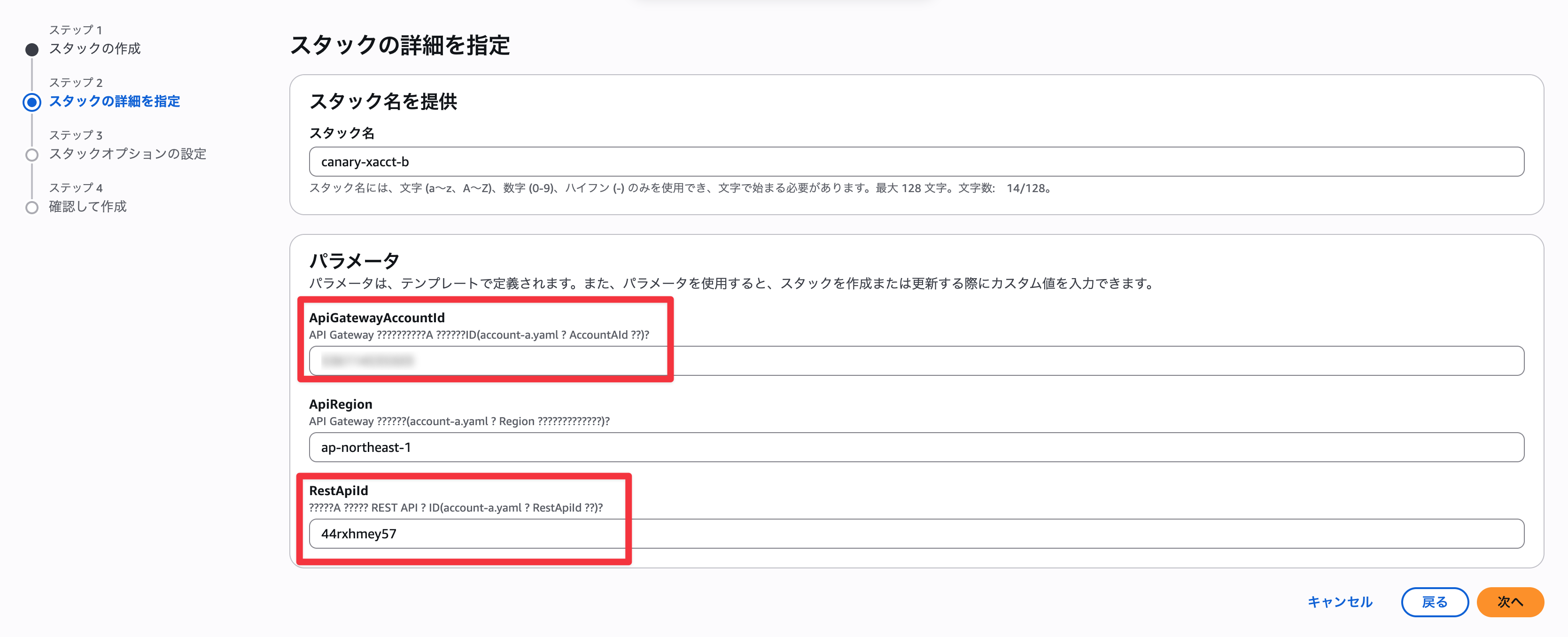Click the ApiGatewayAccountId parameter label
1568x637 pixels.
pyautogui.click(x=377, y=317)
